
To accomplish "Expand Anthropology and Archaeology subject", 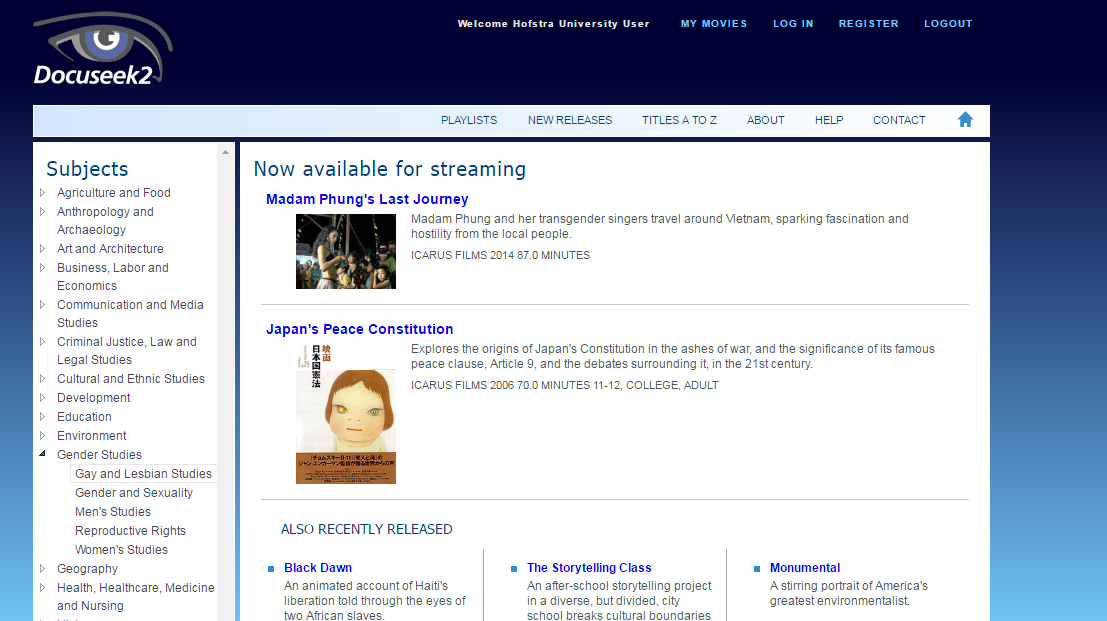I will 42,212.
